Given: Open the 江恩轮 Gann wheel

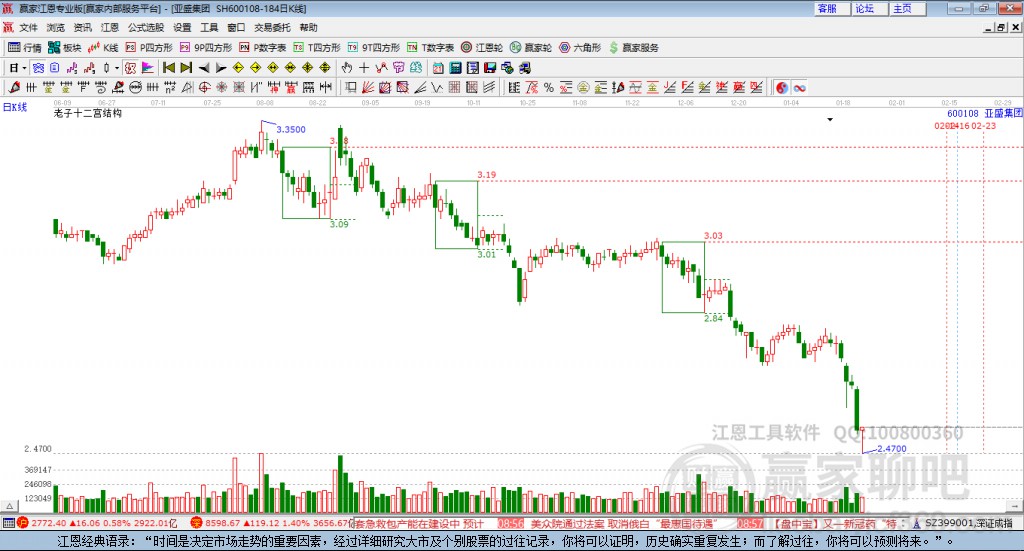Looking at the screenshot, I should click(482, 48).
